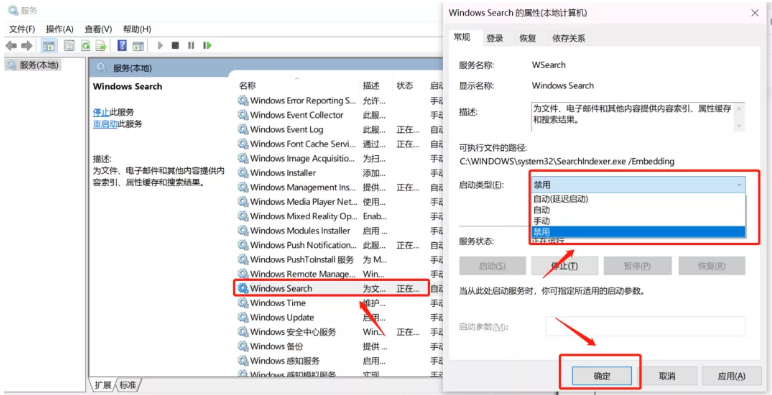The width and height of the screenshot is (772, 395).
Task: Pause the service with the toolbar pause icon
Action: [x=191, y=46]
